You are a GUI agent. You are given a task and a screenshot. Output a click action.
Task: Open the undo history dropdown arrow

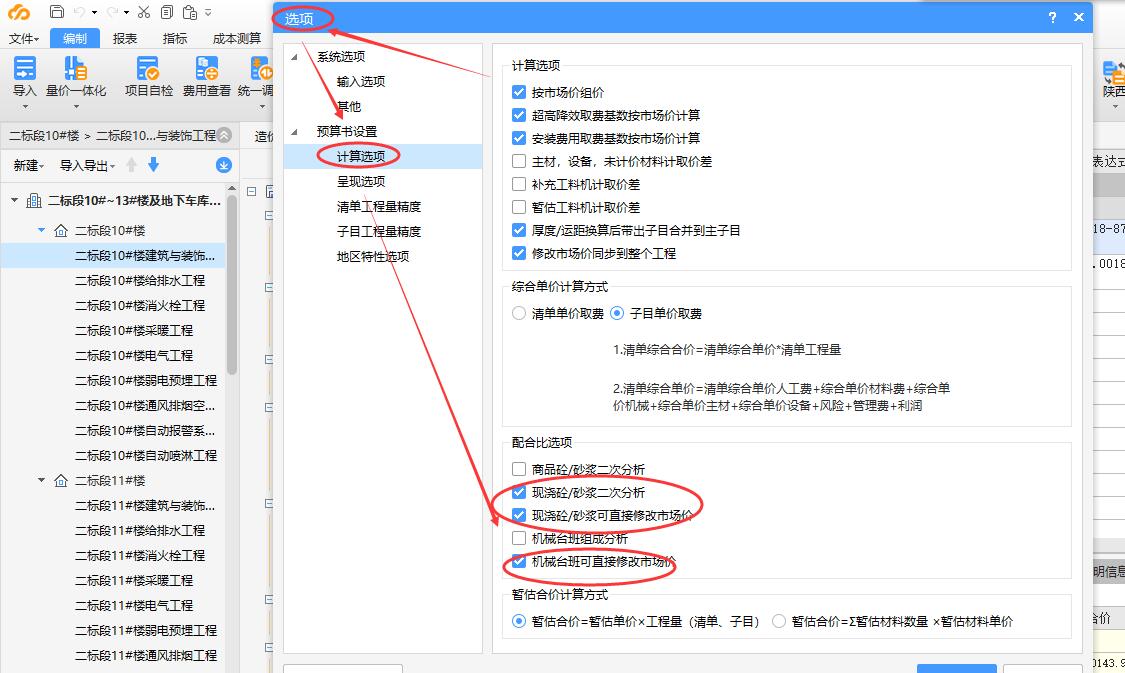tap(94, 12)
